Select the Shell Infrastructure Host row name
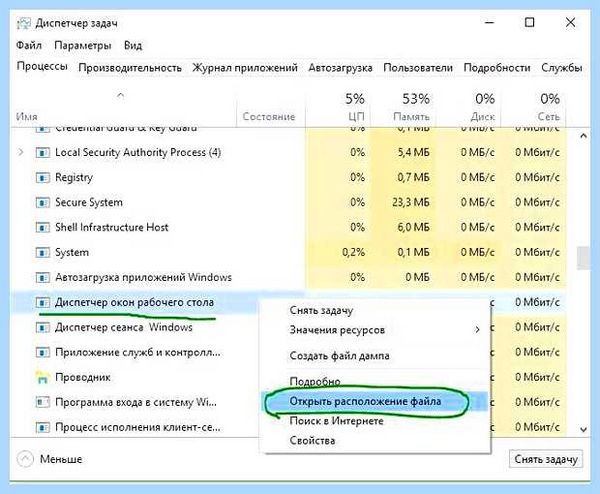This screenshot has width=600, height=494. pyautogui.click(x=112, y=227)
